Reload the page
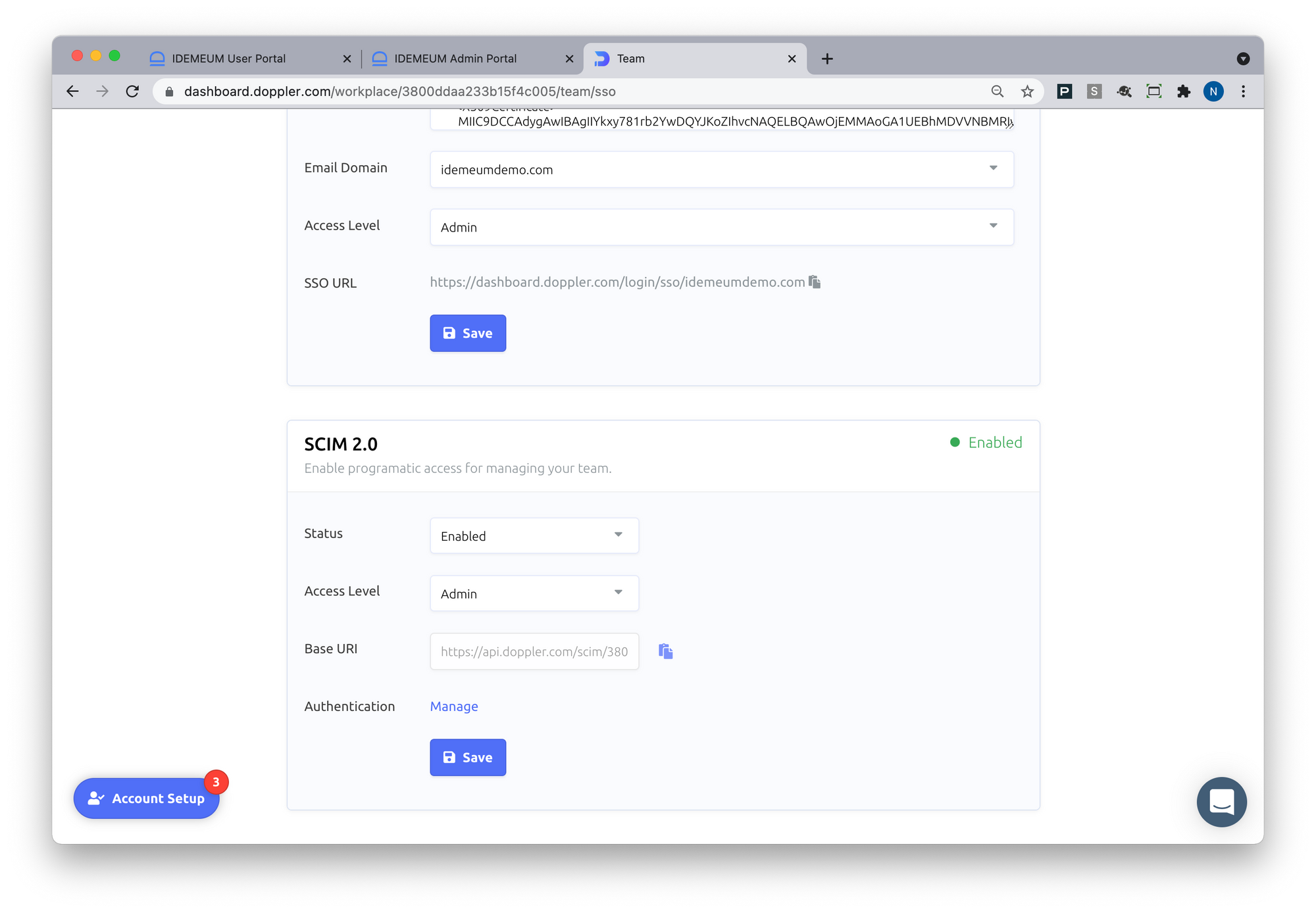Screen dimensions: 1316x913 point(132,91)
